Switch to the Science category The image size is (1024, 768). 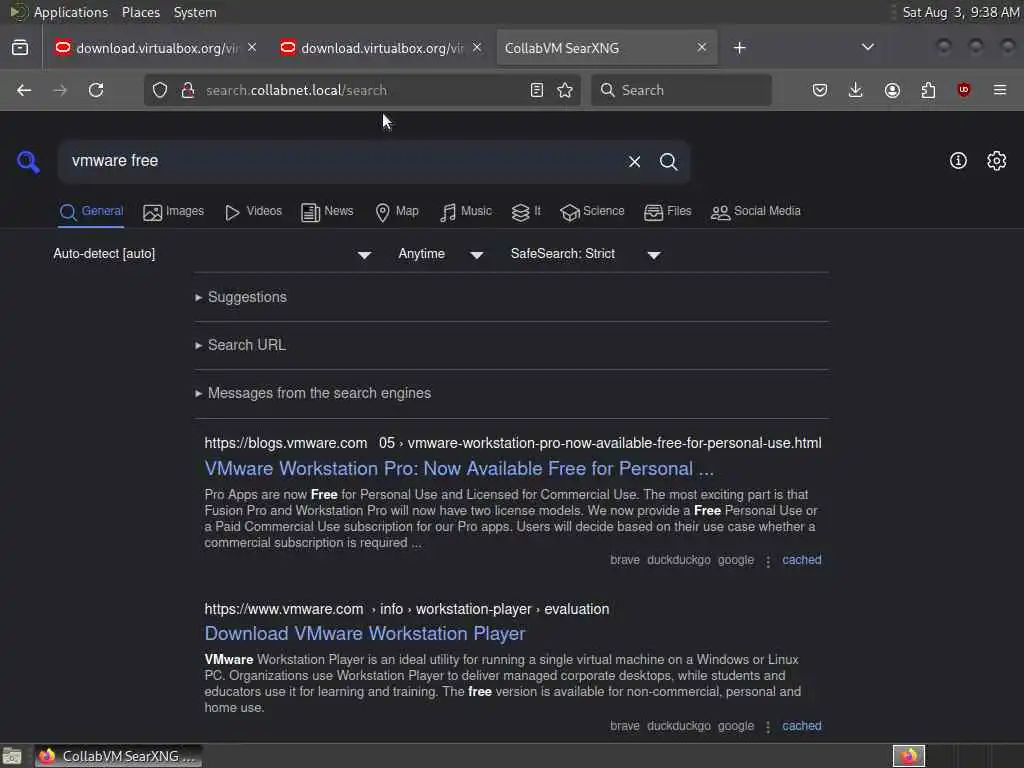[x=592, y=212]
